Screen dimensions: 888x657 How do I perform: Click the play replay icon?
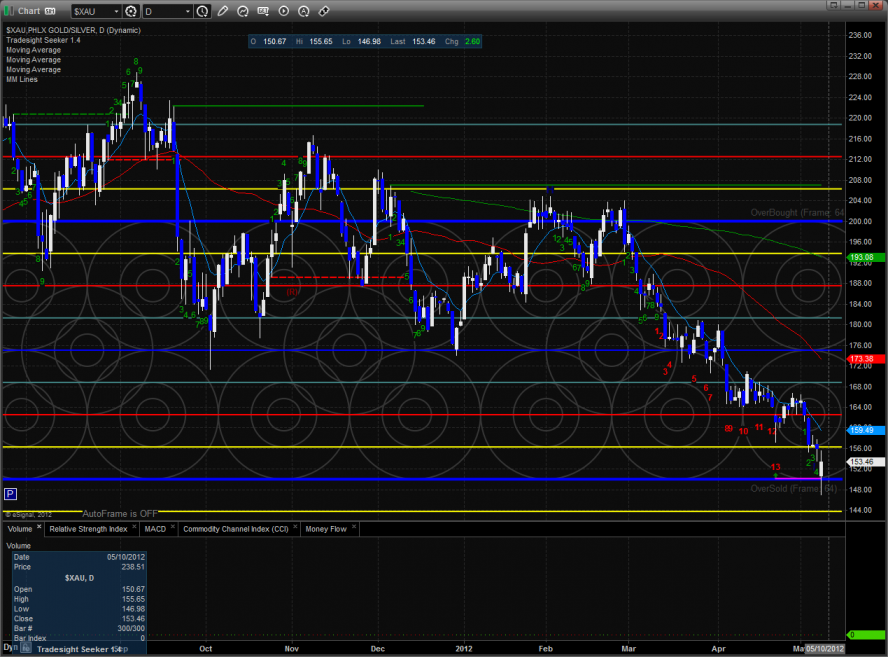pos(283,11)
